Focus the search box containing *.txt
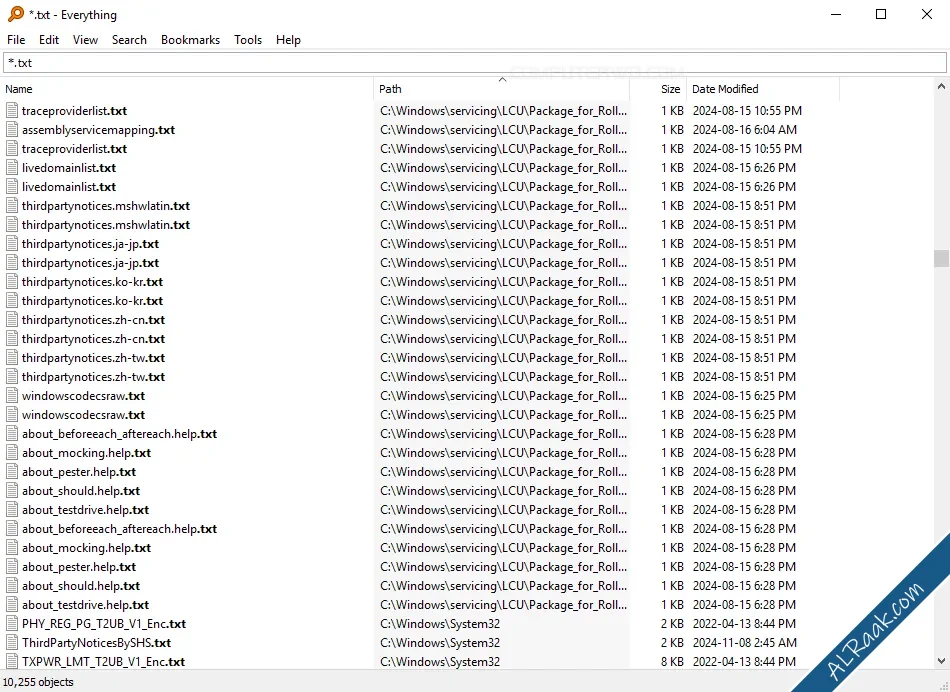950x692 pixels. tap(475, 63)
